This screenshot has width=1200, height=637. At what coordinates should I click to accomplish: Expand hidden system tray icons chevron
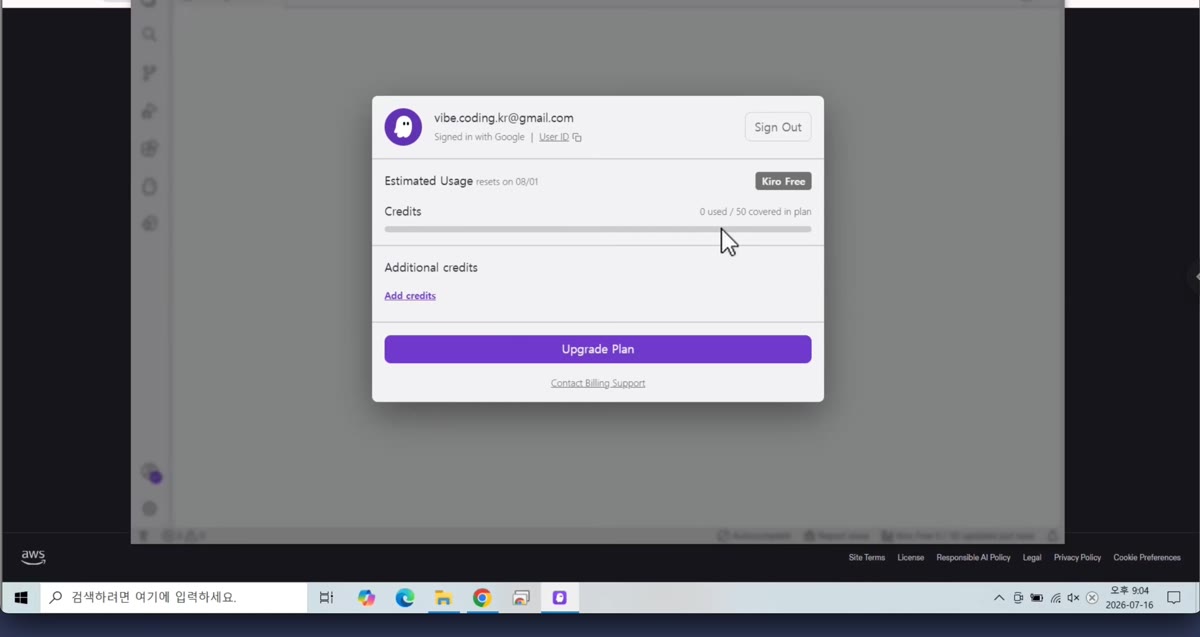999,598
